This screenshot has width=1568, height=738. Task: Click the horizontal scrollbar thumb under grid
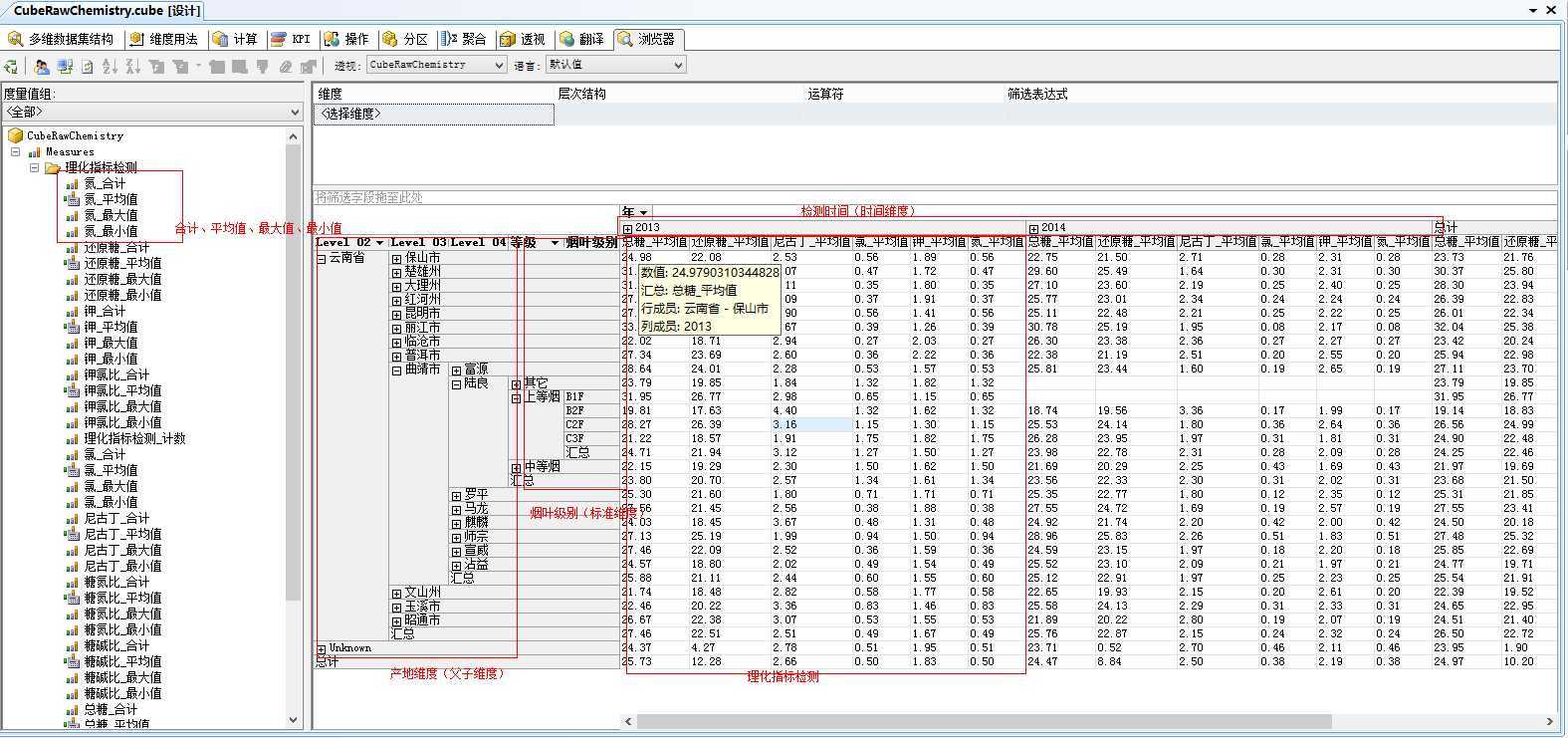pyautogui.click(x=984, y=721)
